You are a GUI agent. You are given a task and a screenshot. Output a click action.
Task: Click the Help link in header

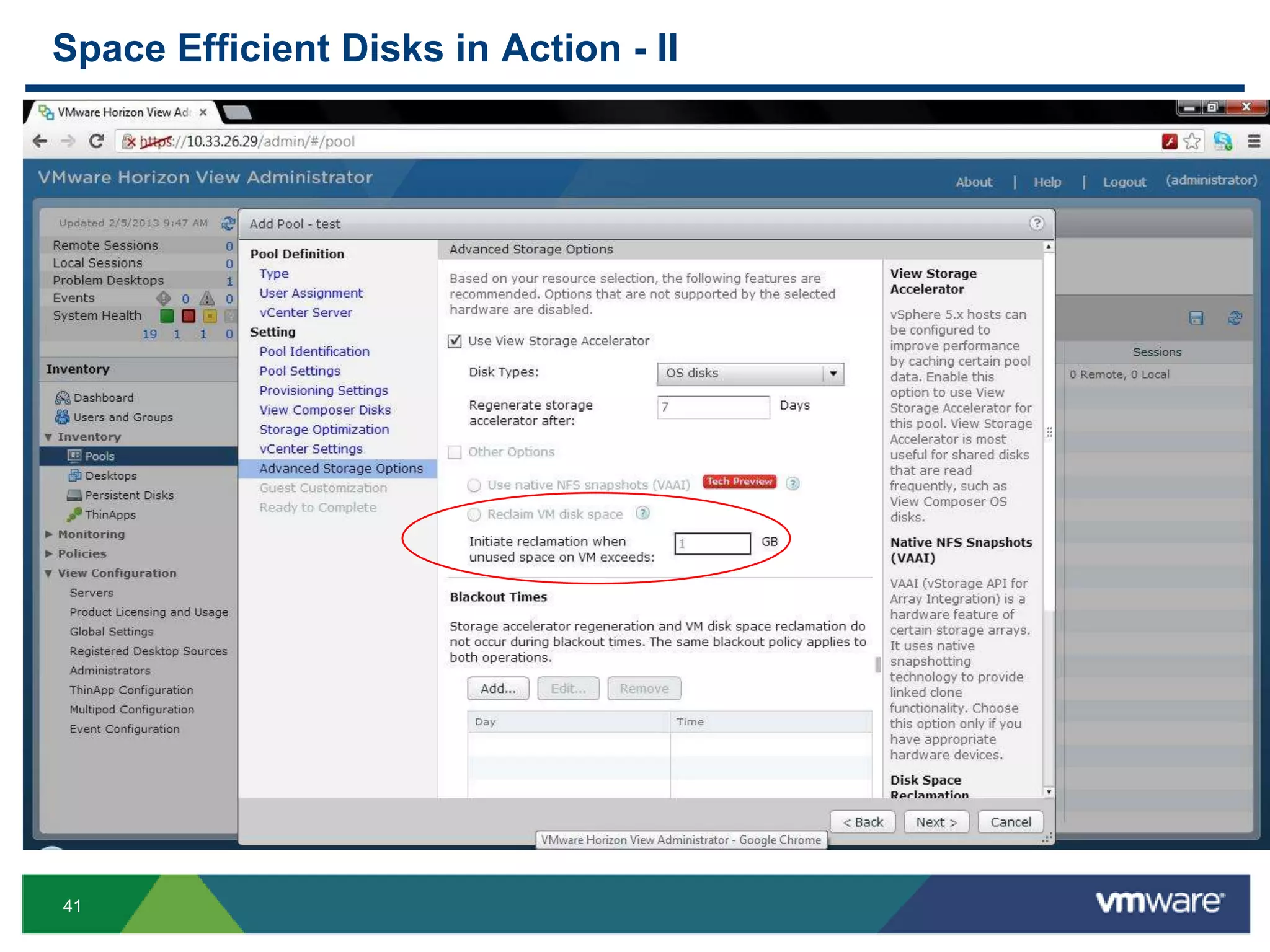[1047, 182]
